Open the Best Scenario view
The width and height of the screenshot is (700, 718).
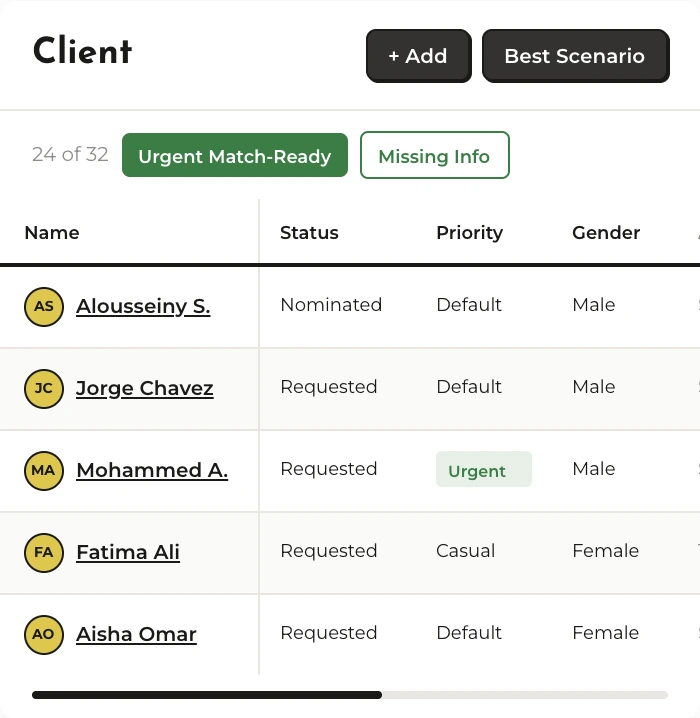tap(574, 56)
